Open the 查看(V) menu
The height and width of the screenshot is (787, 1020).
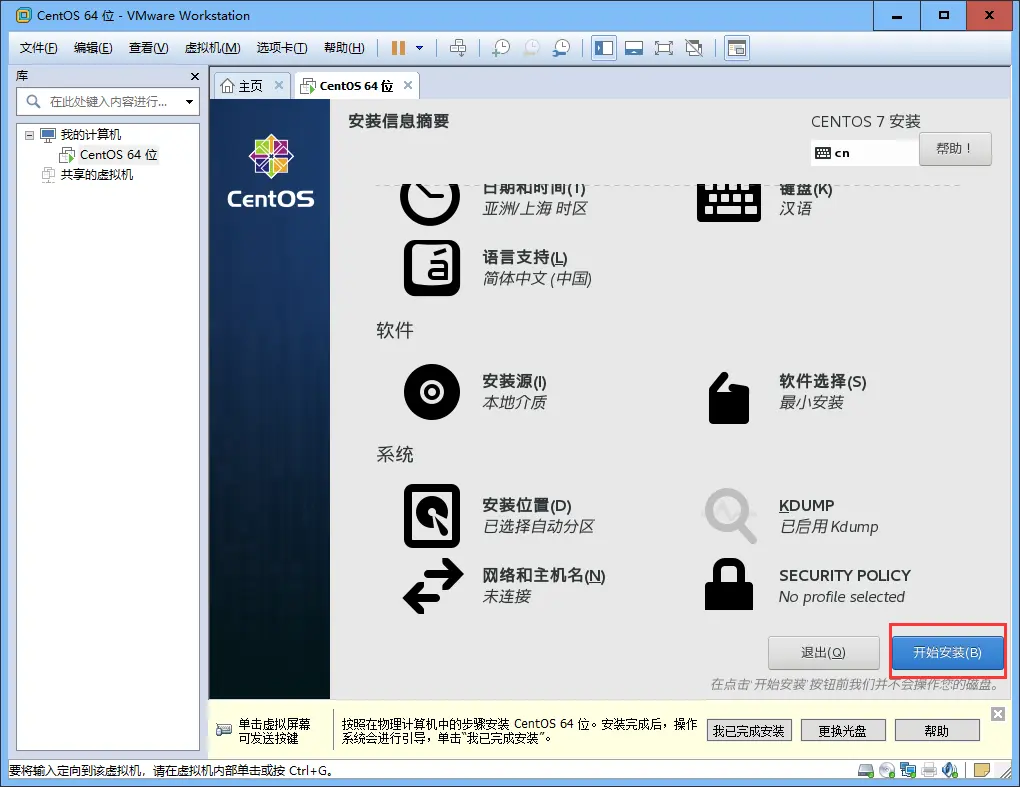point(148,47)
